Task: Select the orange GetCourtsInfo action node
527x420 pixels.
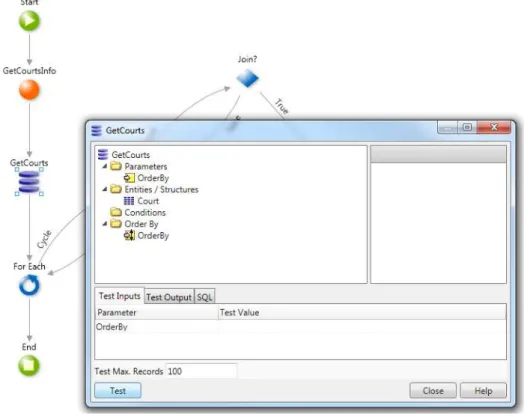Action: pyautogui.click(x=29, y=90)
